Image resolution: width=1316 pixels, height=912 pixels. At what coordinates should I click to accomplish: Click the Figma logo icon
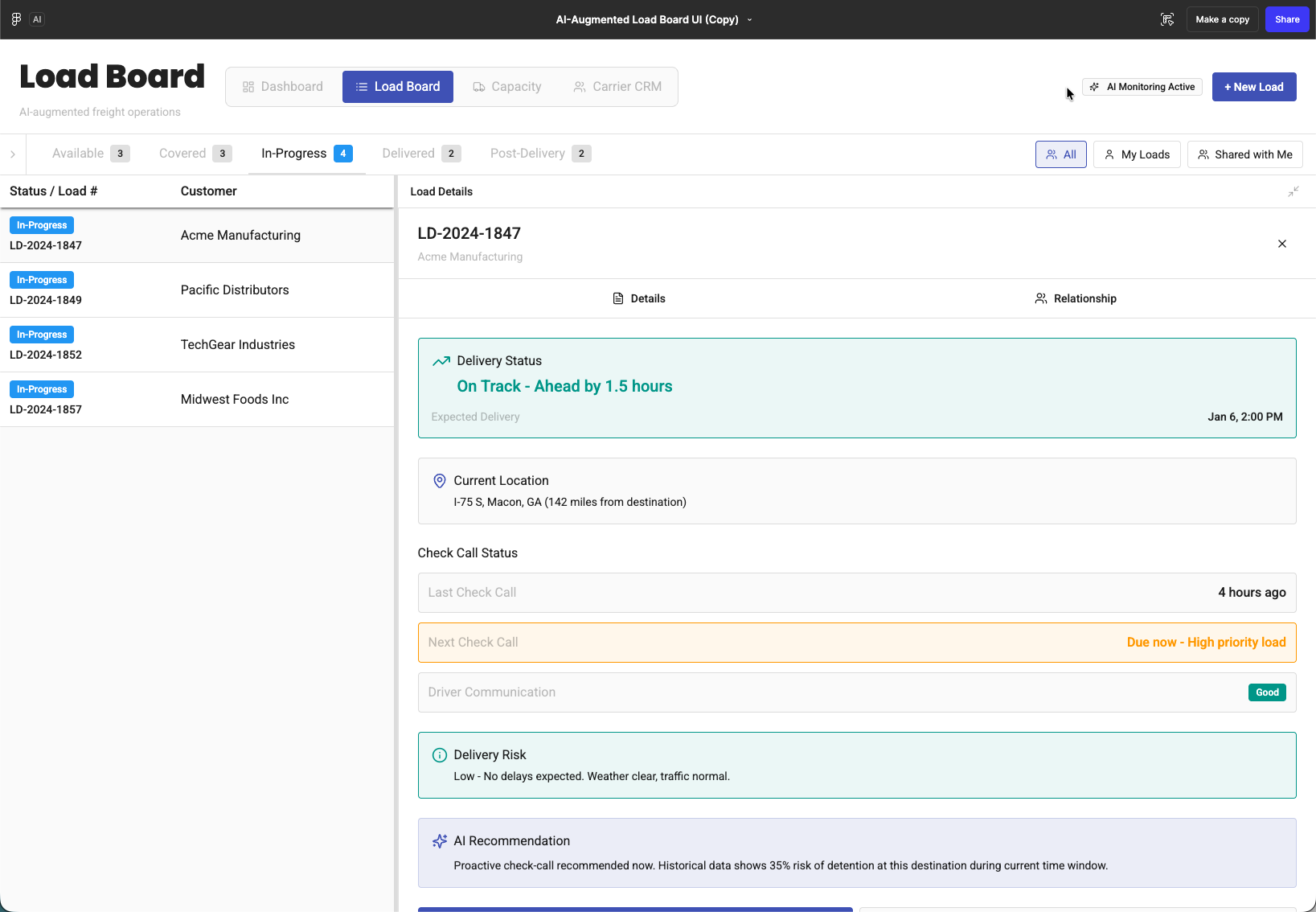16,19
